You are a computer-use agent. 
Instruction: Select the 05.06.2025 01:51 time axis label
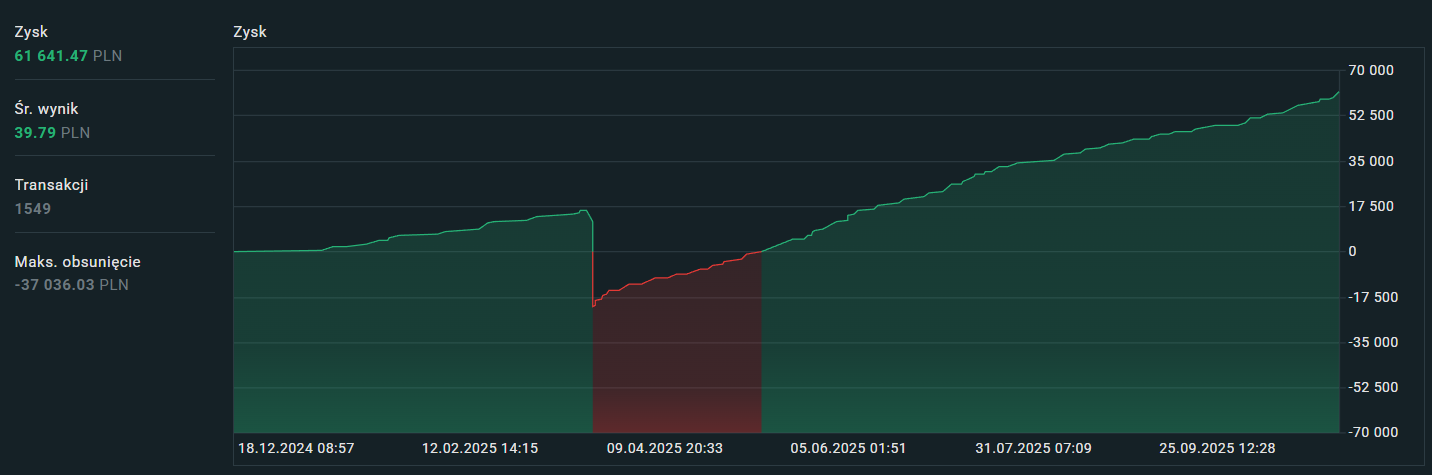pos(848,448)
